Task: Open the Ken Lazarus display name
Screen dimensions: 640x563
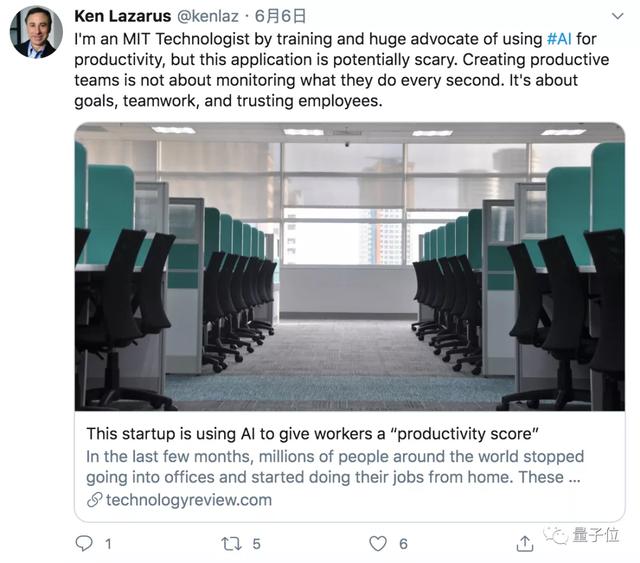Action: click(122, 16)
